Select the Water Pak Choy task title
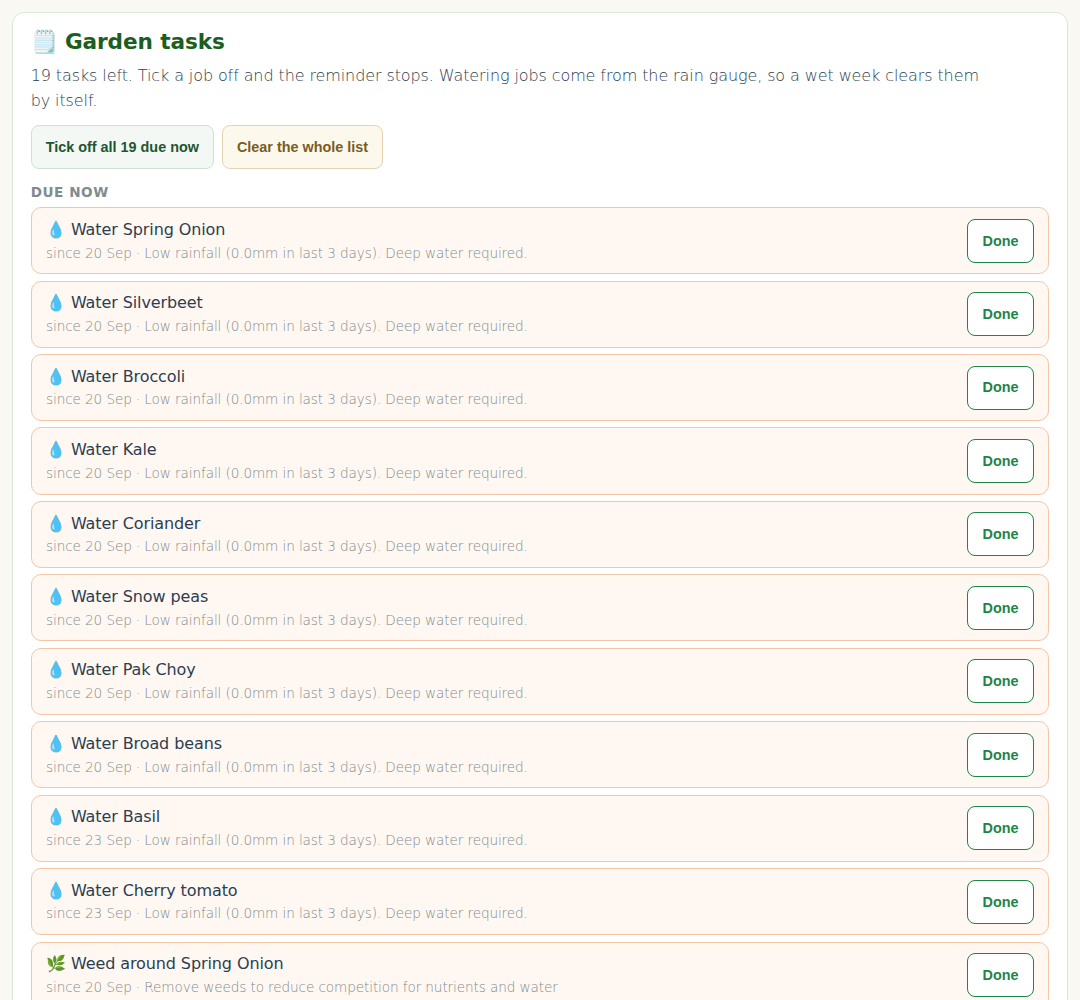1080x1000 pixels. coord(134,669)
